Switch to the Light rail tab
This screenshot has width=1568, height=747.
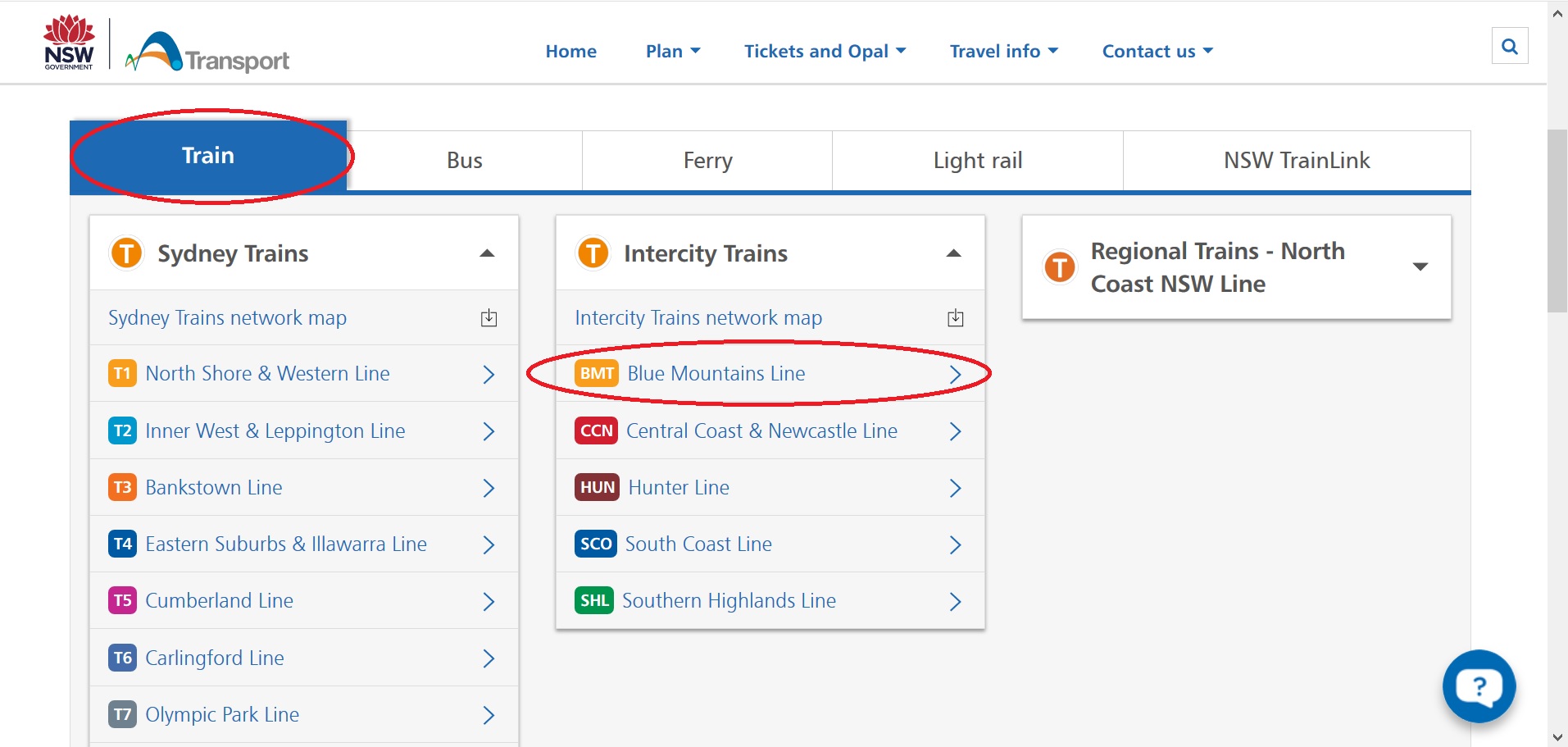(x=977, y=161)
